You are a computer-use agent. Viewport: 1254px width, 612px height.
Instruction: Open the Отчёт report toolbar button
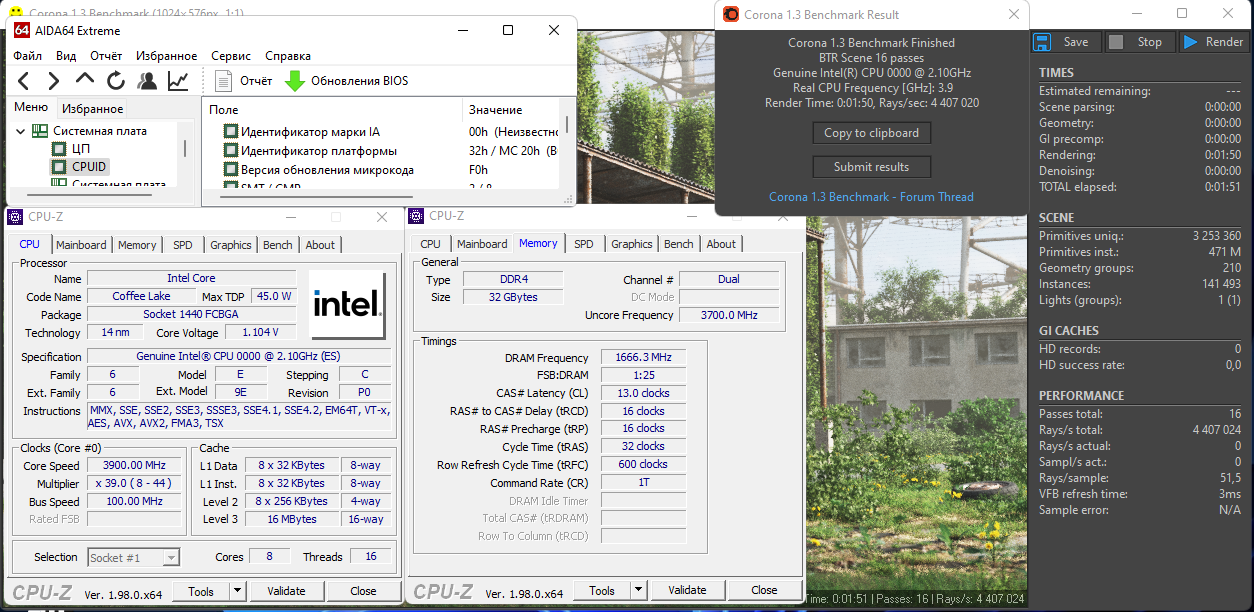(x=244, y=81)
